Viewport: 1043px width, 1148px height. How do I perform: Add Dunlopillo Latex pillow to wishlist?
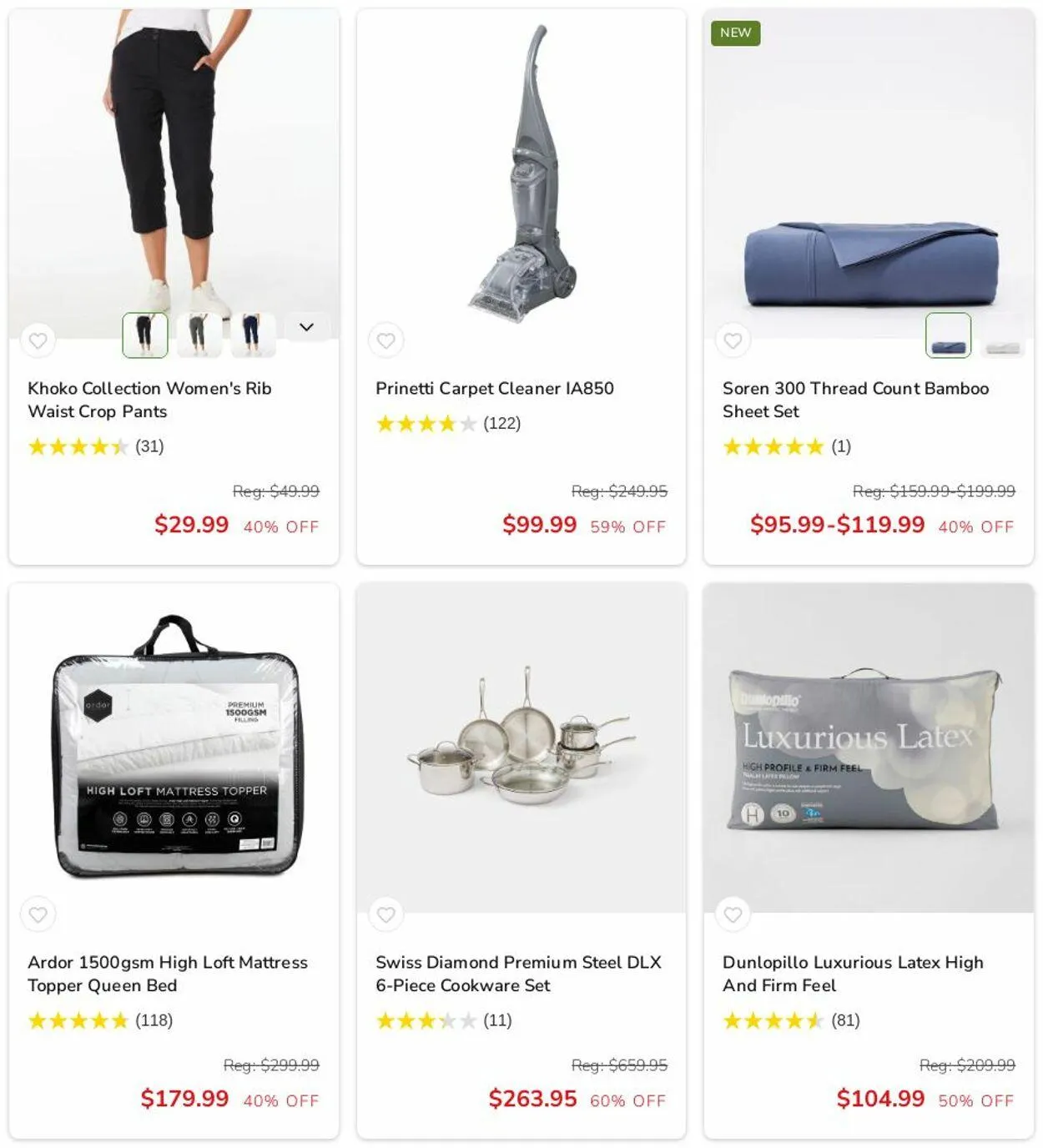pyautogui.click(x=733, y=914)
